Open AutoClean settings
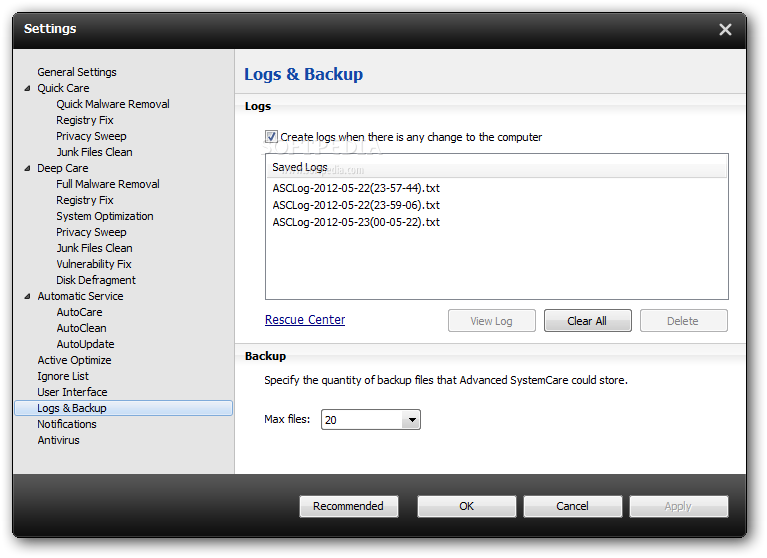Image resolution: width=767 pixels, height=558 pixels. [x=81, y=328]
